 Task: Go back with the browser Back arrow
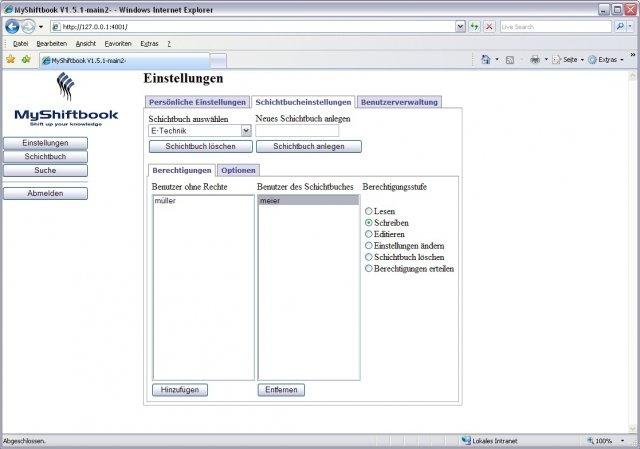12,27
